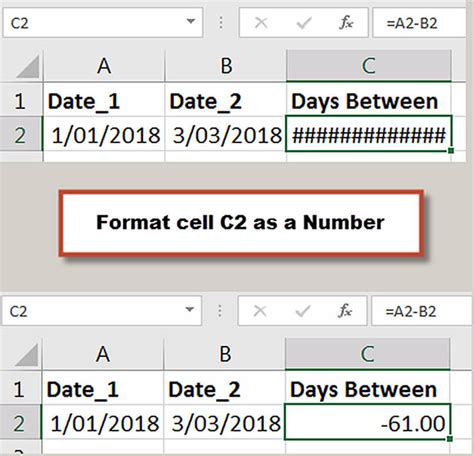Click the fill handle of the -61.00 cell
The width and height of the screenshot is (474, 456).
pos(450,439)
